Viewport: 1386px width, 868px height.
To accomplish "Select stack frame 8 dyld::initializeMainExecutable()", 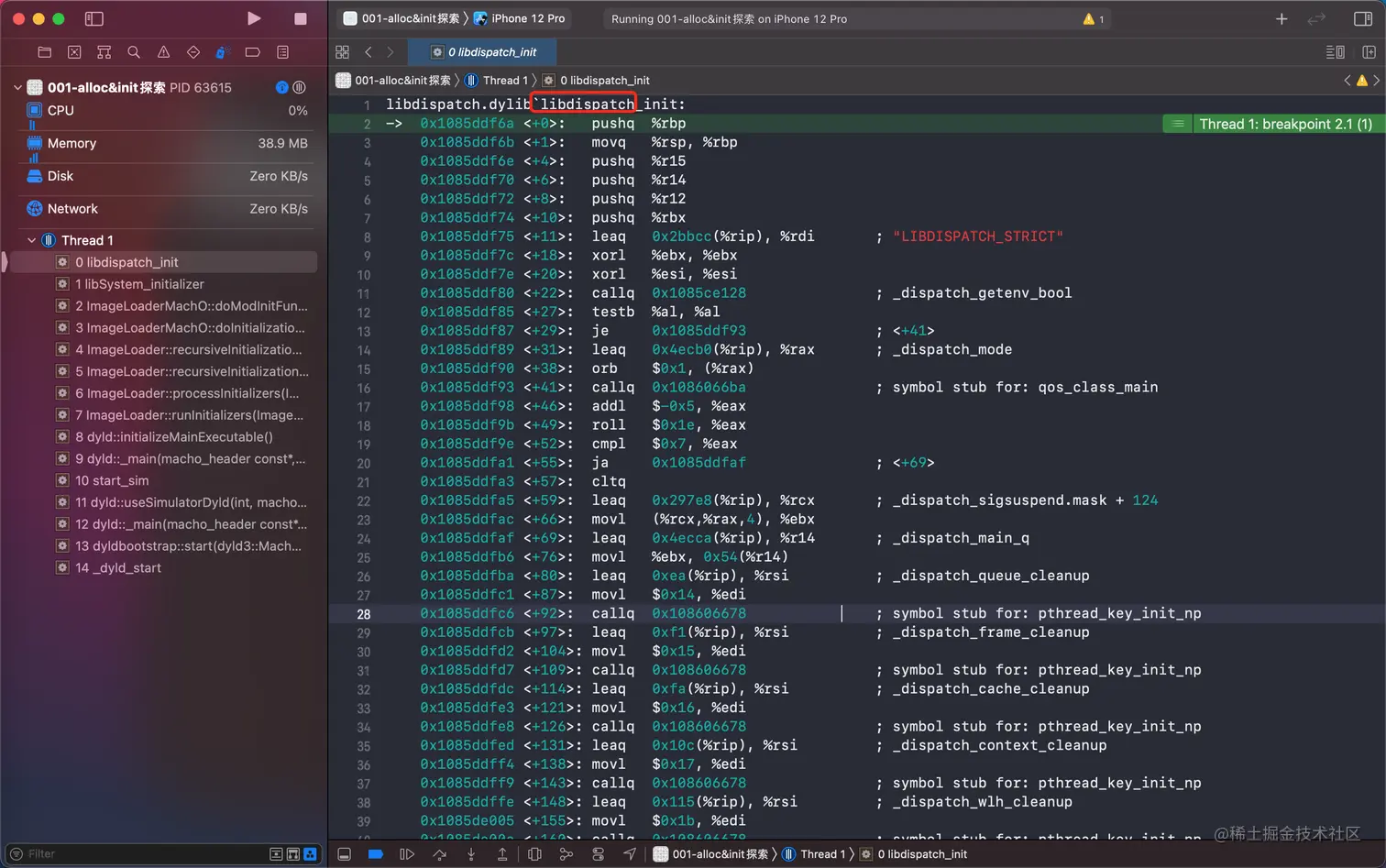I will click(163, 437).
